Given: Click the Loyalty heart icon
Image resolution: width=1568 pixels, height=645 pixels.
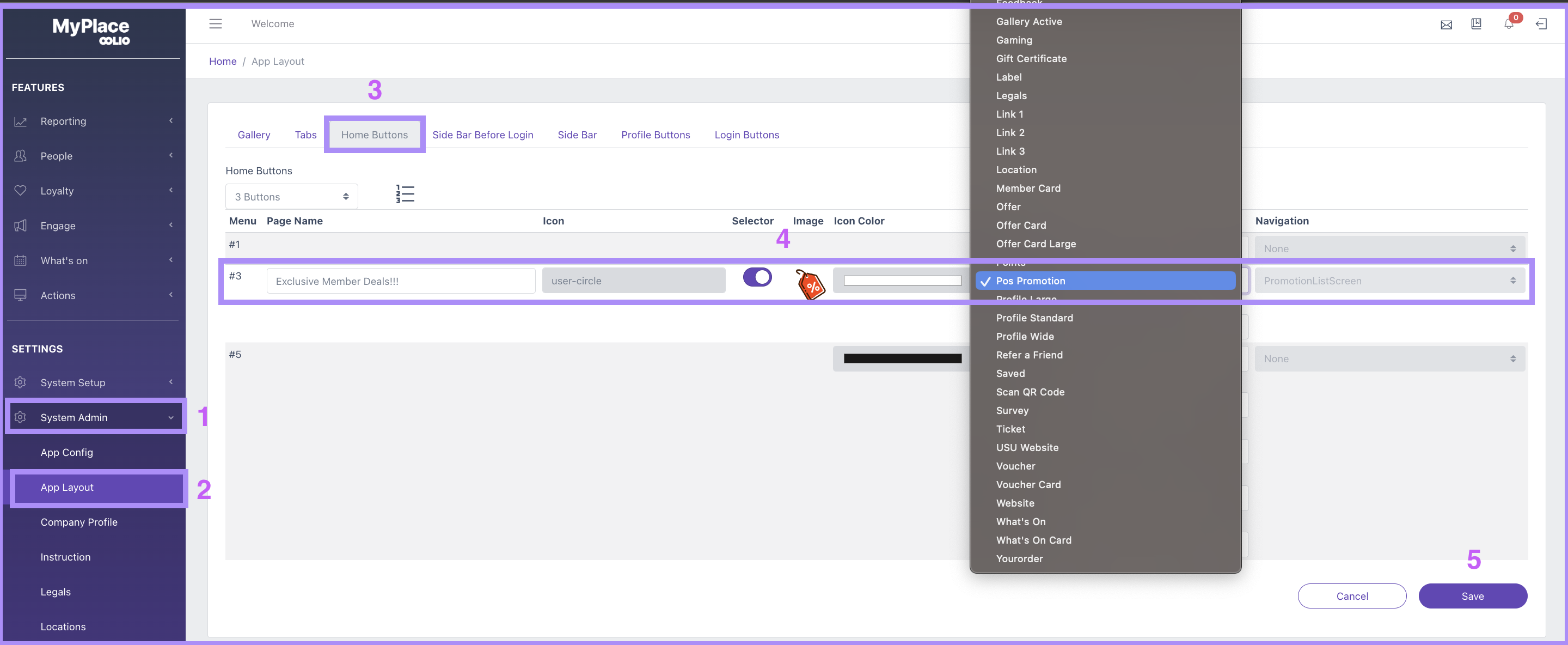Looking at the screenshot, I should click(x=20, y=191).
